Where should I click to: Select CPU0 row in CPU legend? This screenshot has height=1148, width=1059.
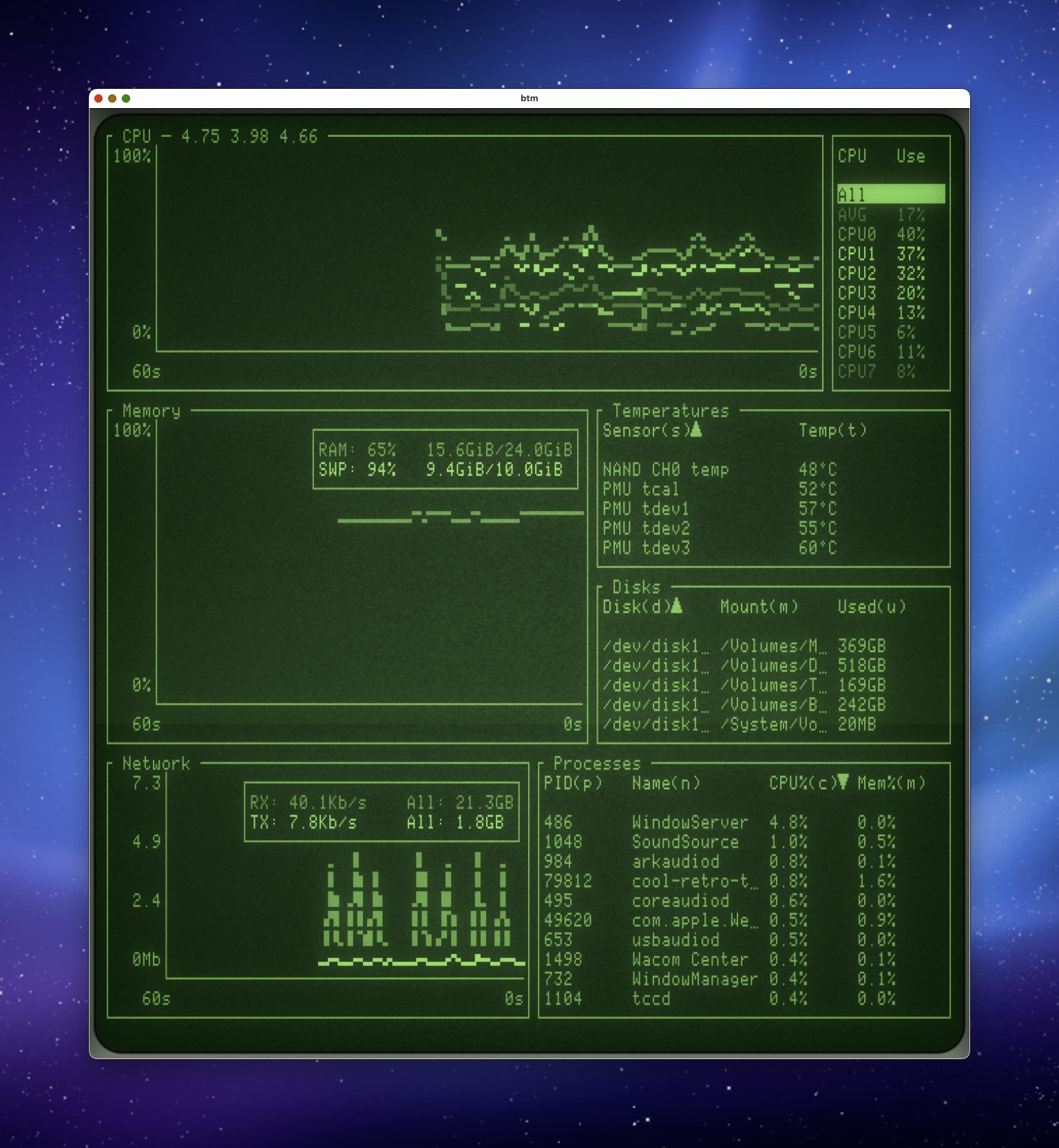(881, 234)
